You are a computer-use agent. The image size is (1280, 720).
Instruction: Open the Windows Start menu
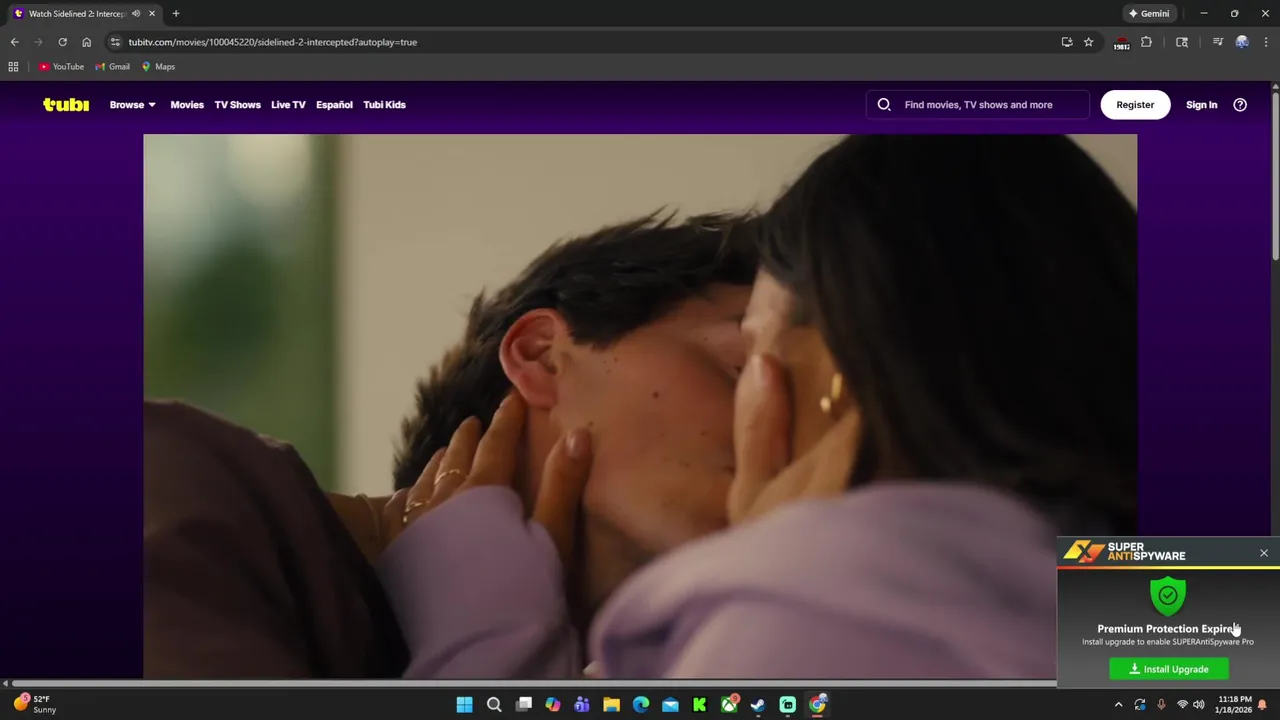464,705
